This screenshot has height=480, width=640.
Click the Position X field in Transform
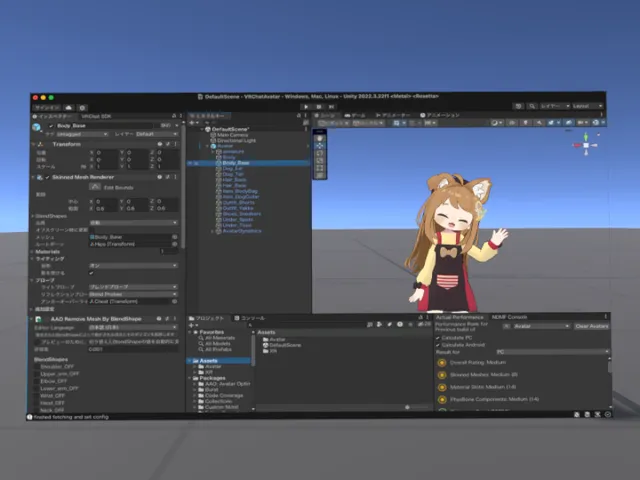pos(106,153)
